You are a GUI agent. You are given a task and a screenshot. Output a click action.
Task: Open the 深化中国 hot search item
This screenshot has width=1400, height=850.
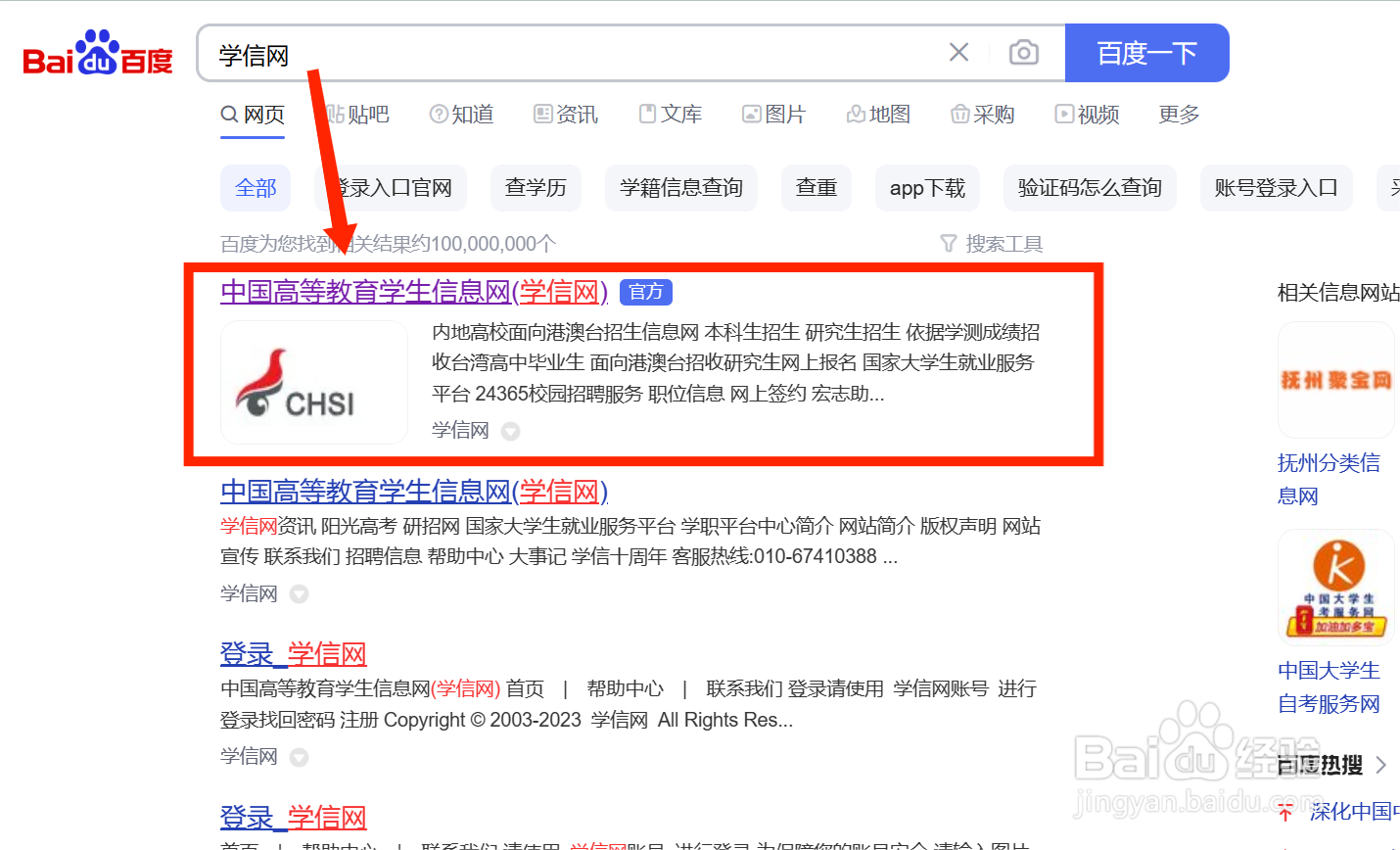1353,811
